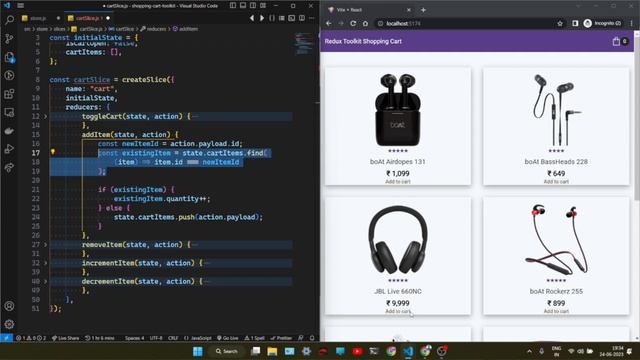Click Prettier in the status bar
Image resolution: width=640 pixels, height=360 pixels.
click(281, 338)
